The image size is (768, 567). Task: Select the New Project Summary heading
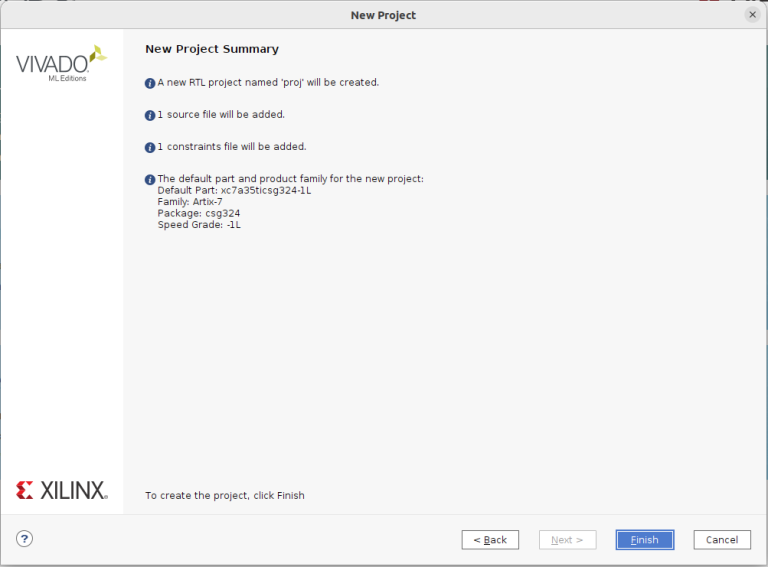(212, 49)
